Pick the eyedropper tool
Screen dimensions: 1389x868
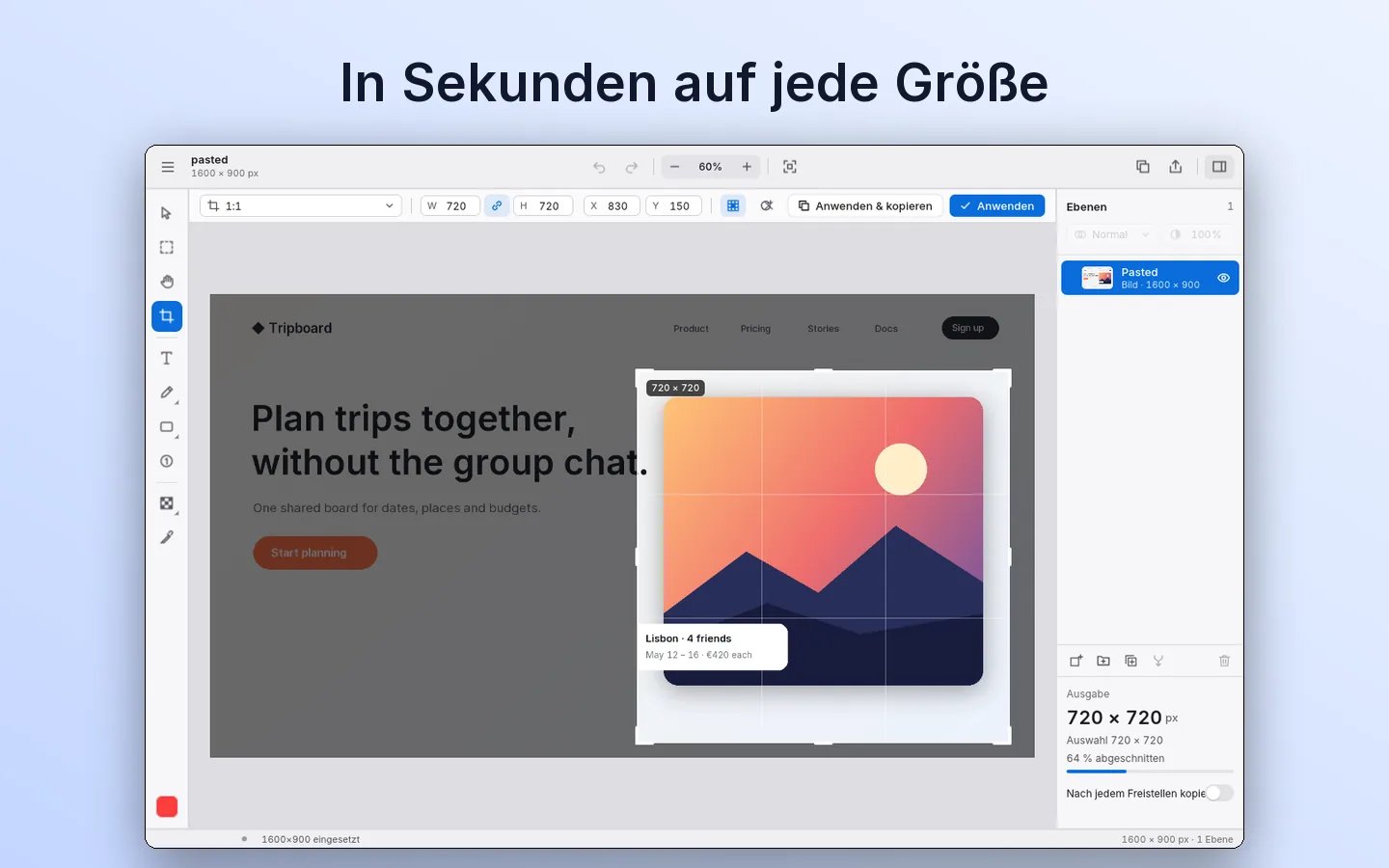click(x=167, y=537)
